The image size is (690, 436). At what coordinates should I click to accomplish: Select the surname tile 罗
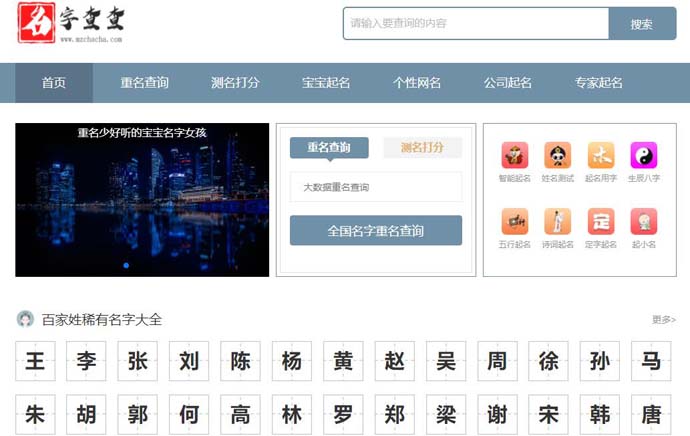pyautogui.click(x=343, y=414)
